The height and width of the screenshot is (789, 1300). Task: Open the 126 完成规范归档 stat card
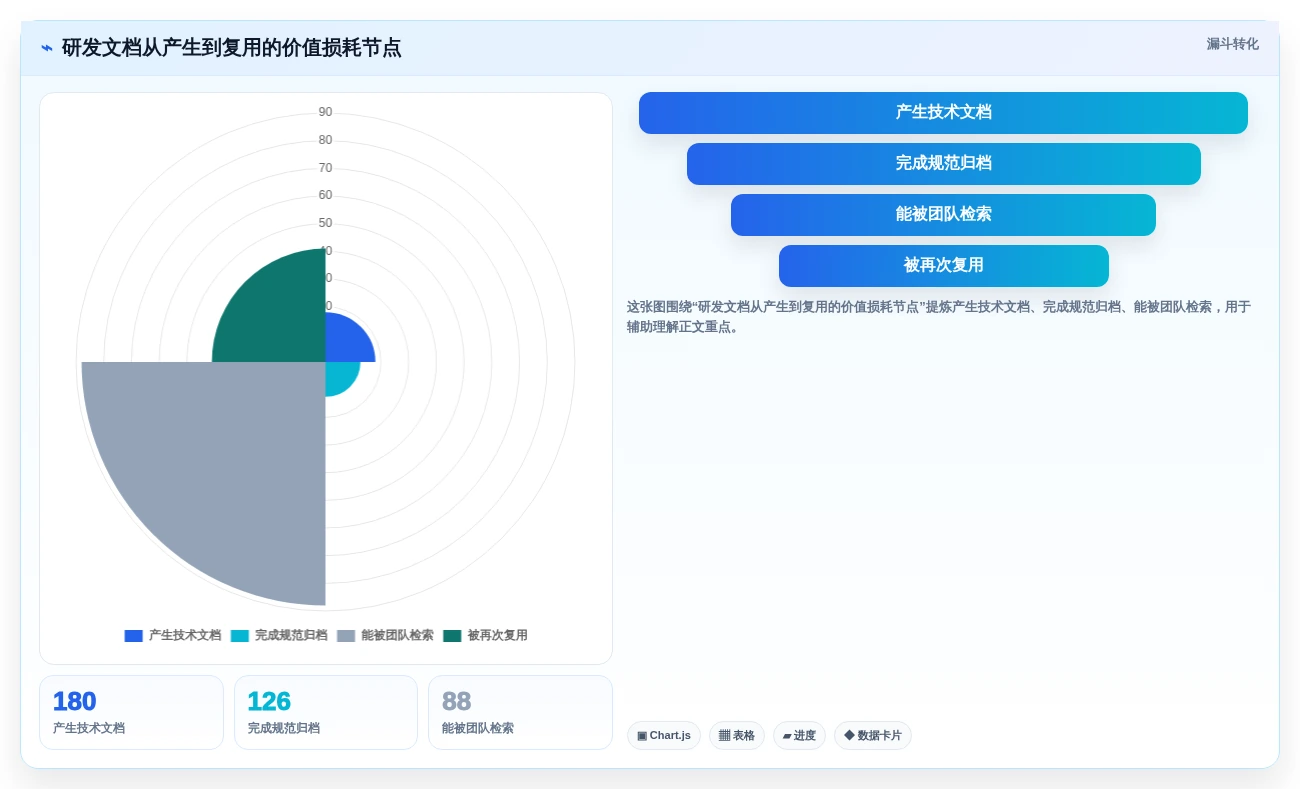tap(326, 712)
